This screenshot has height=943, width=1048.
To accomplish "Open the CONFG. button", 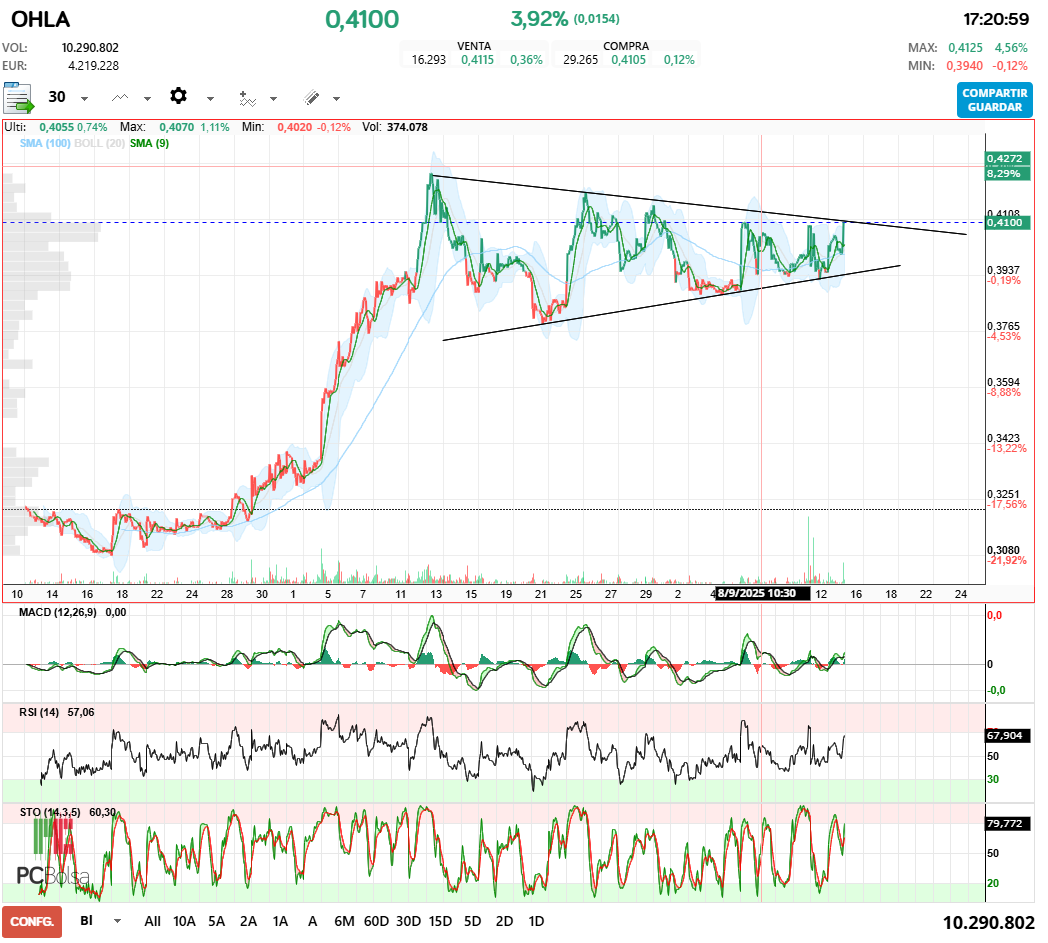I will pyautogui.click(x=32, y=922).
